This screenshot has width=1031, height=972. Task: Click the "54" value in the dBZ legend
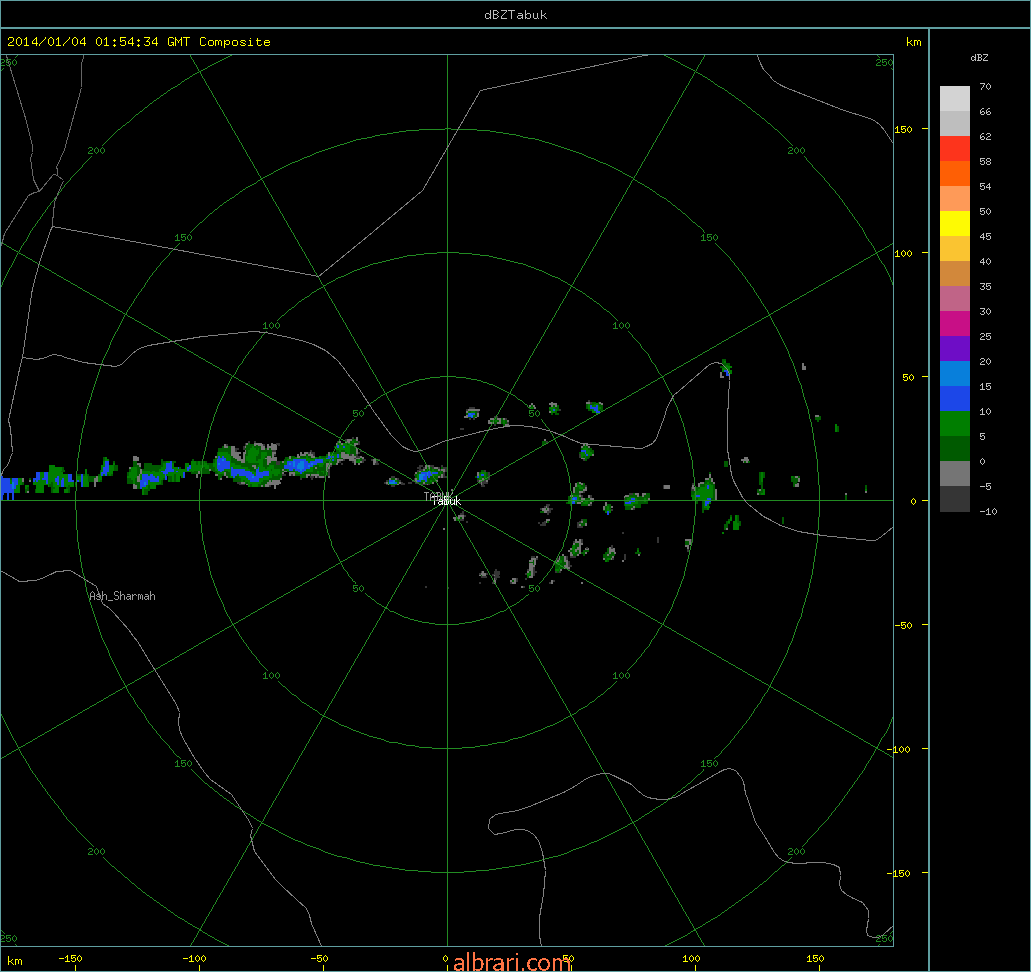pyautogui.click(x=985, y=186)
